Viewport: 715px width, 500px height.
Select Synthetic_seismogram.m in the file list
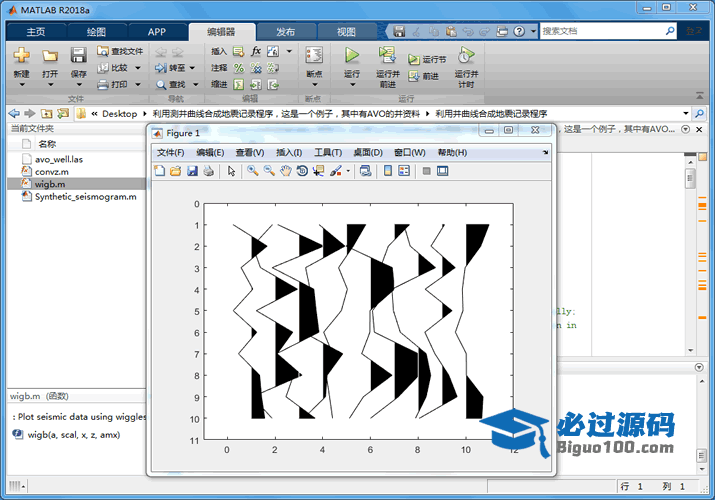pyautogui.click(x=86, y=196)
